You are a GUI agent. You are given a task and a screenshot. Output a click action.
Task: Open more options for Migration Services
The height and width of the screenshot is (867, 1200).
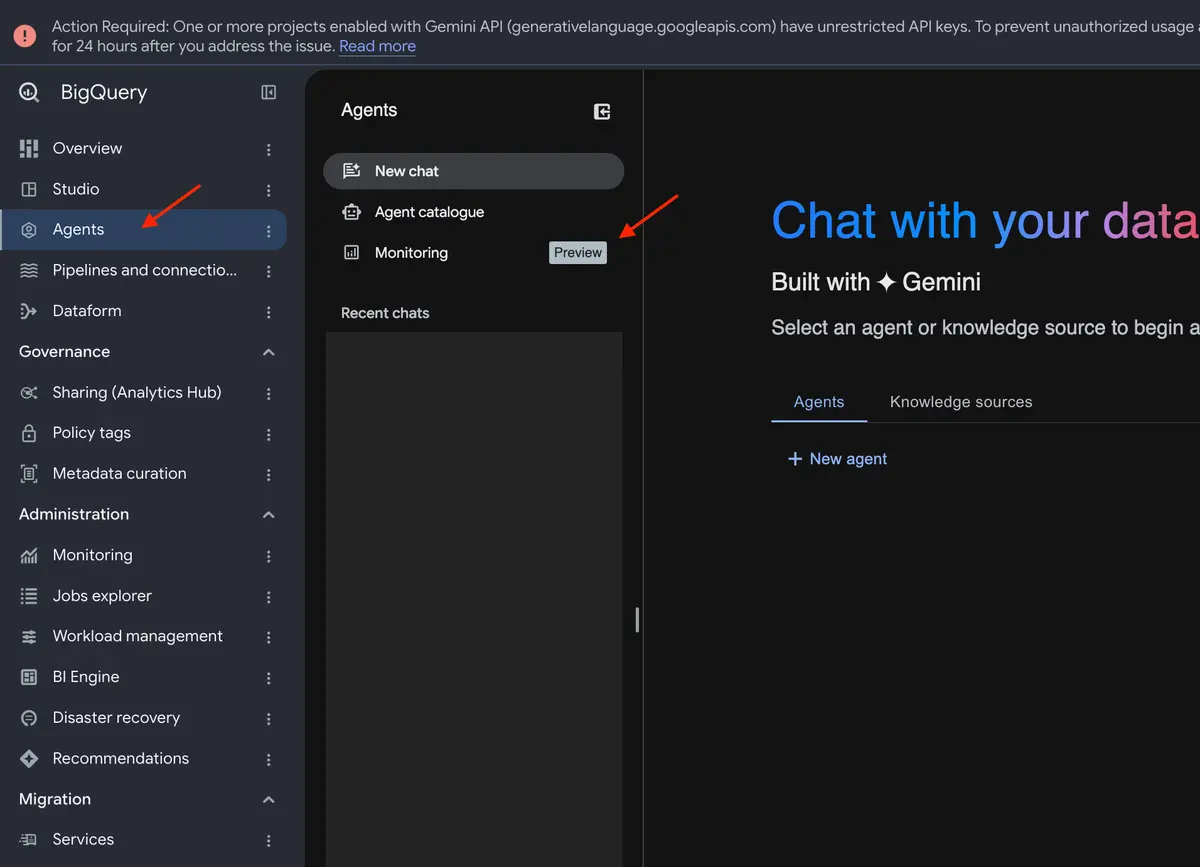(x=268, y=841)
